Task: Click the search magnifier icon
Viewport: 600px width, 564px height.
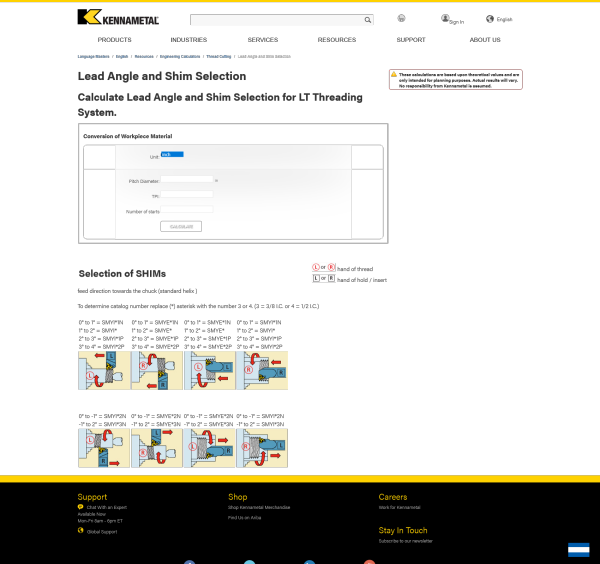Action: [367, 20]
